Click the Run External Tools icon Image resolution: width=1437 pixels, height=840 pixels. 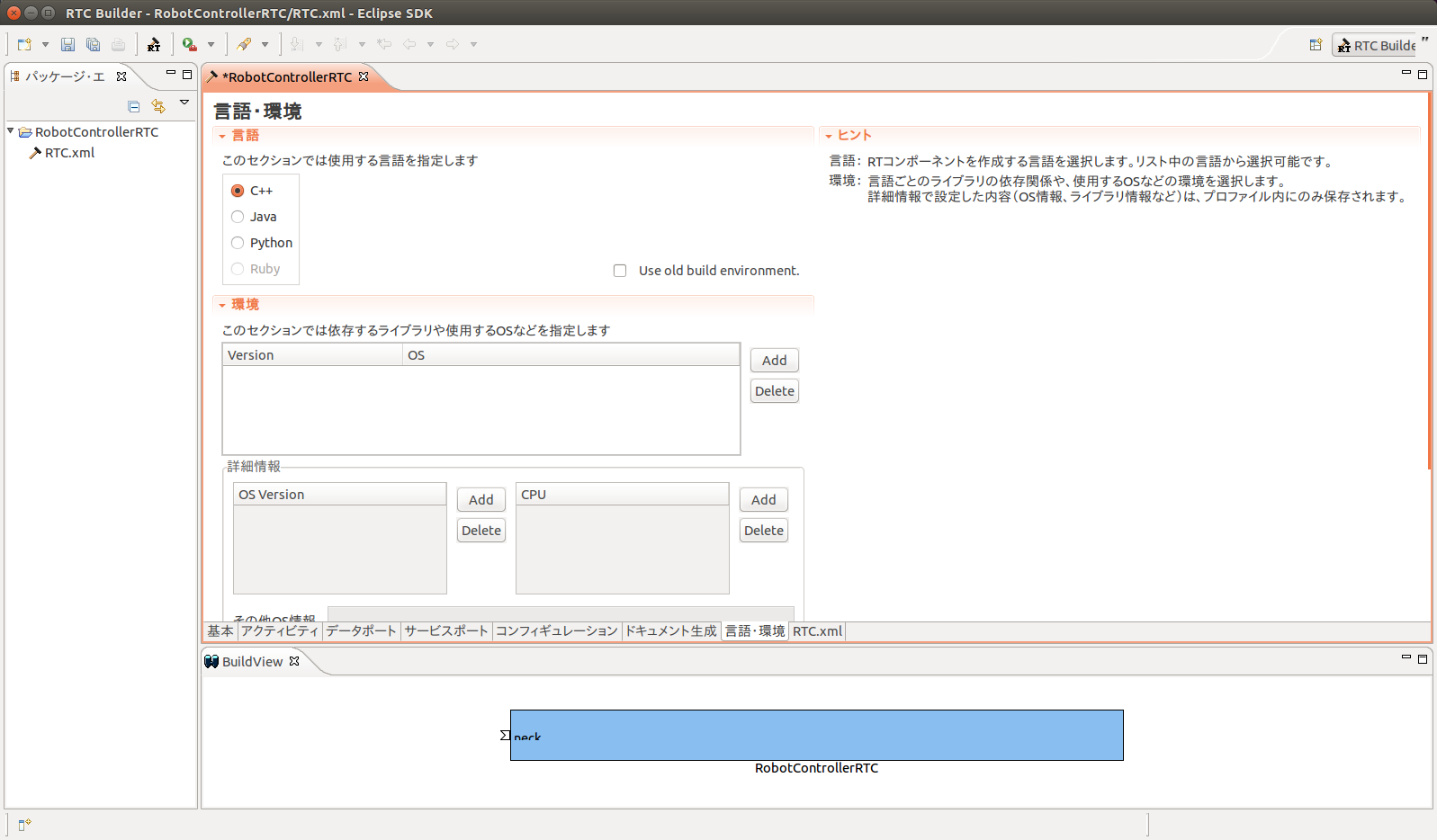(189, 44)
